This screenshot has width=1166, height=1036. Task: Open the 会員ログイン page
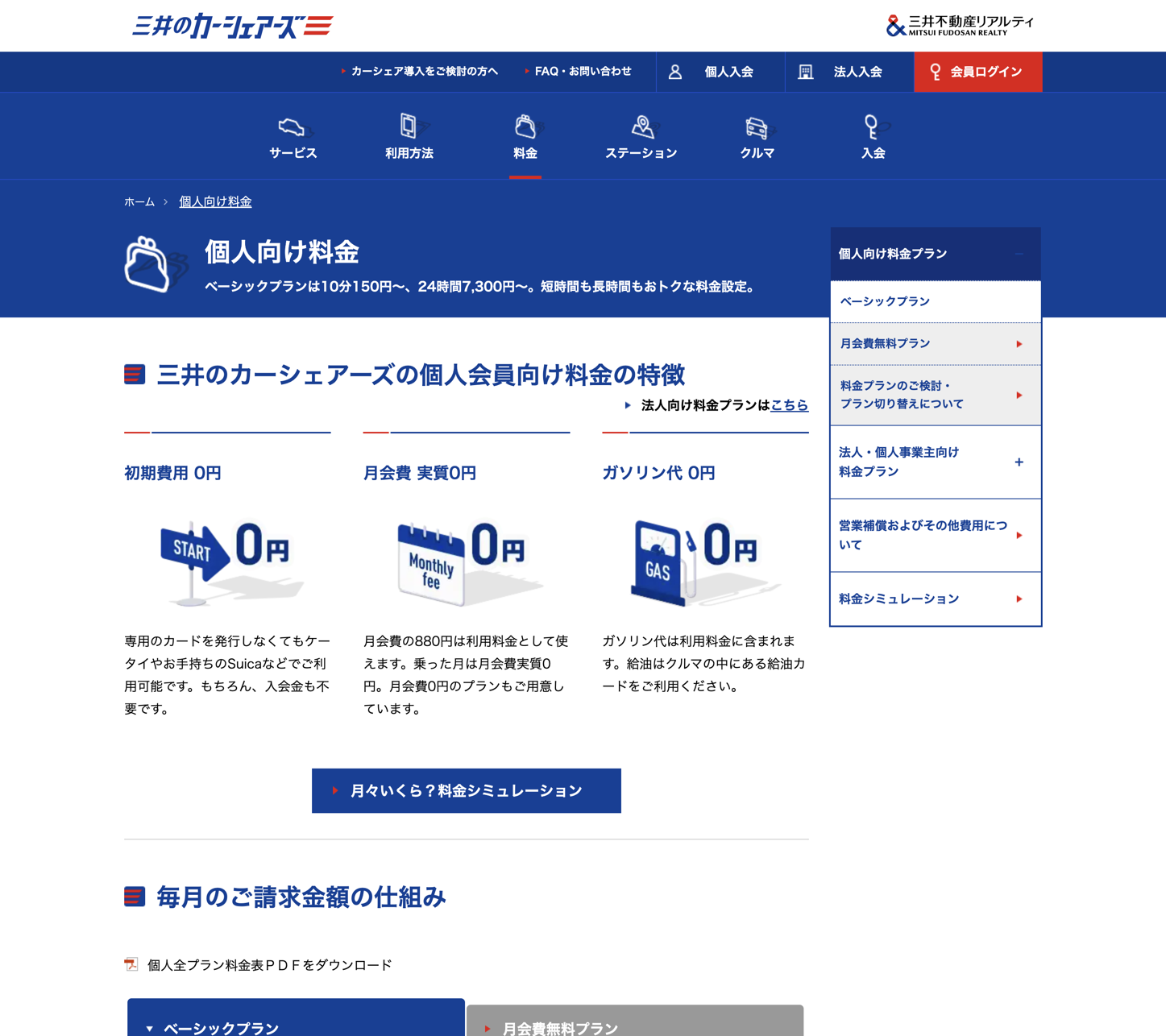[978, 72]
